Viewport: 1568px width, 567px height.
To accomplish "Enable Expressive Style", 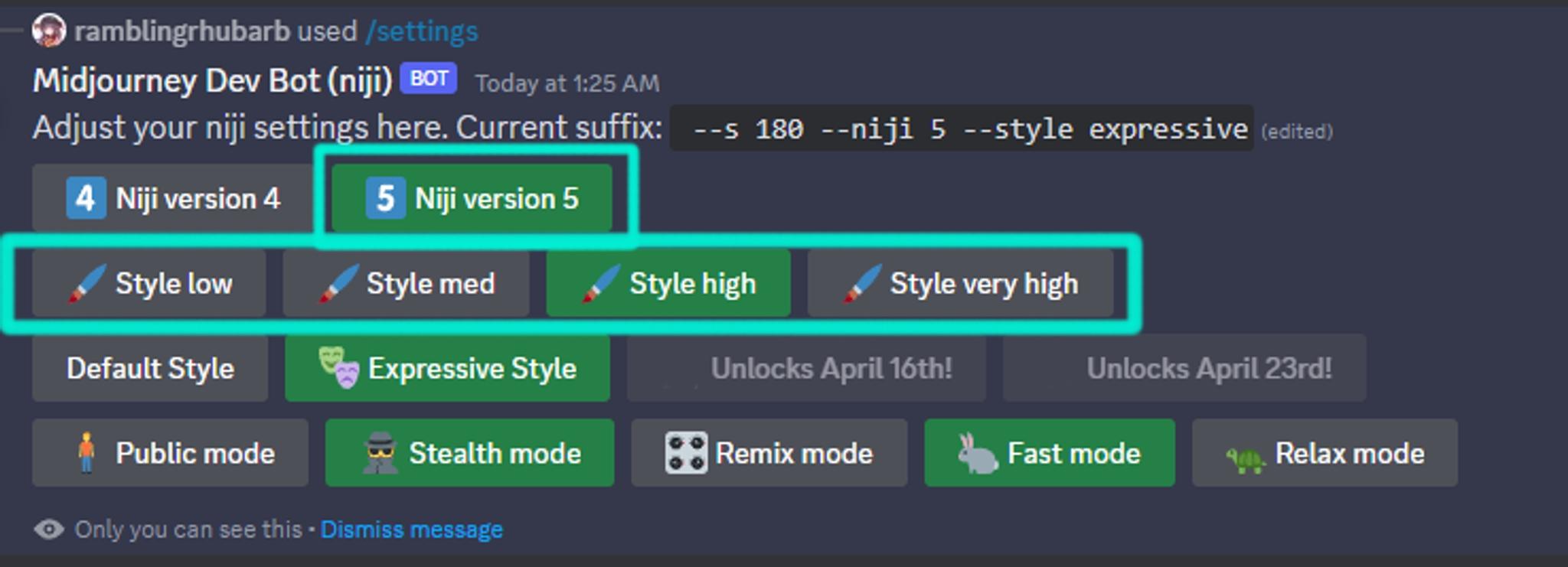I will 447,368.
